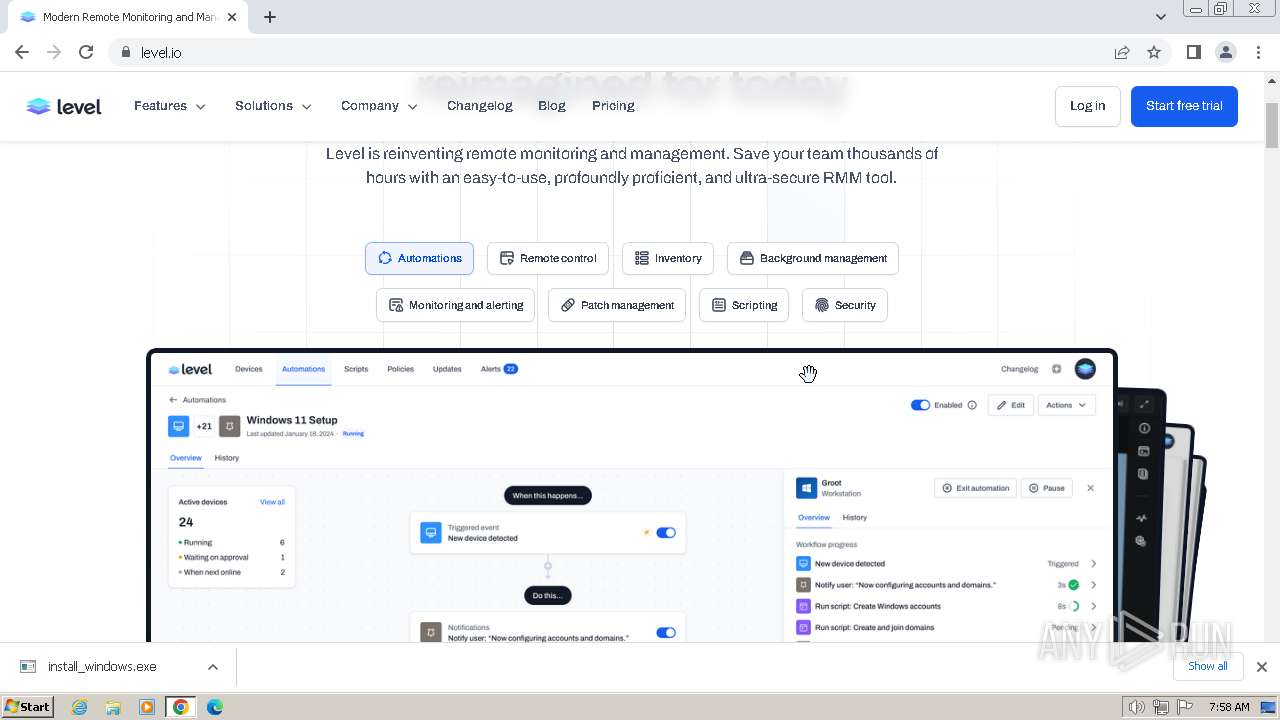The width and height of the screenshot is (1280, 720).
Task: Click the page vertical scrollbar thumb
Action: (x=1272, y=125)
